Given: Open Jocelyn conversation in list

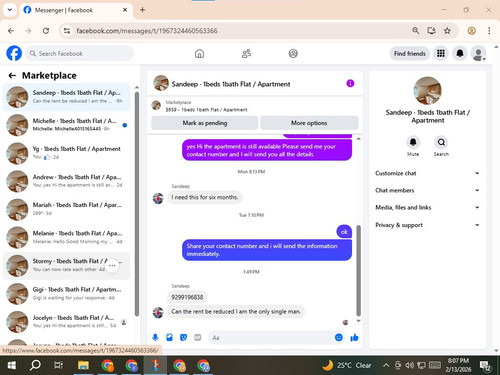Looking at the screenshot, I should [x=66, y=322].
